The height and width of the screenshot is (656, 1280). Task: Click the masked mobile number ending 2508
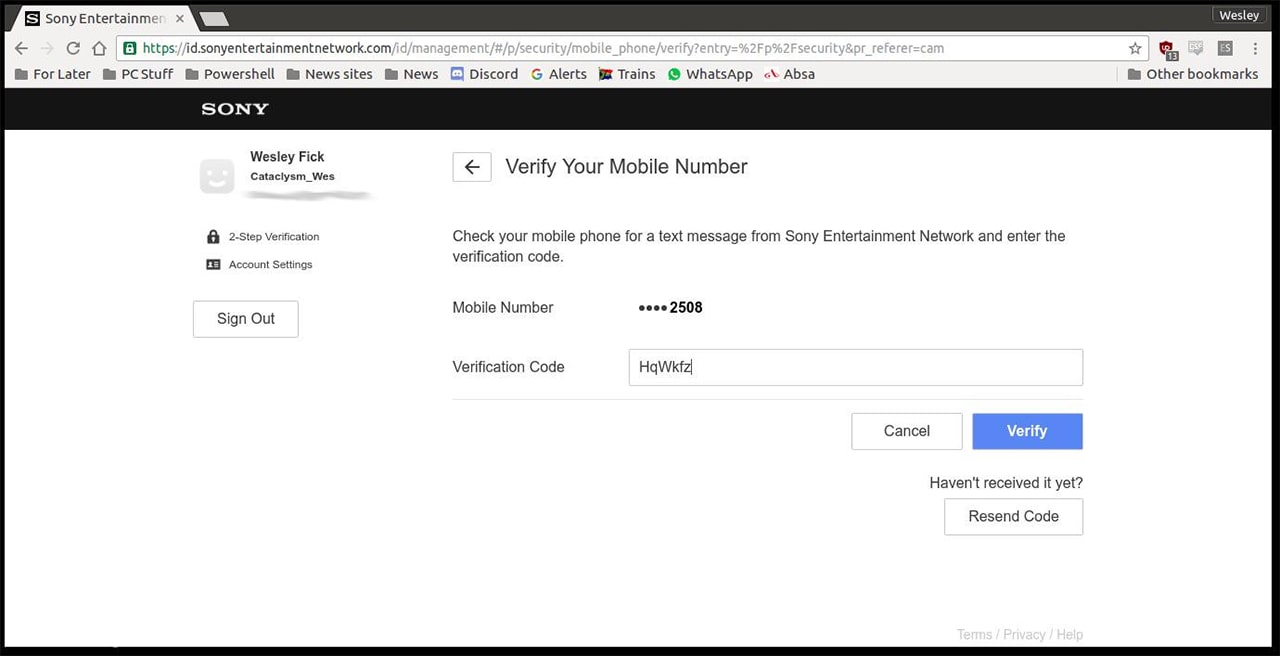[670, 308]
